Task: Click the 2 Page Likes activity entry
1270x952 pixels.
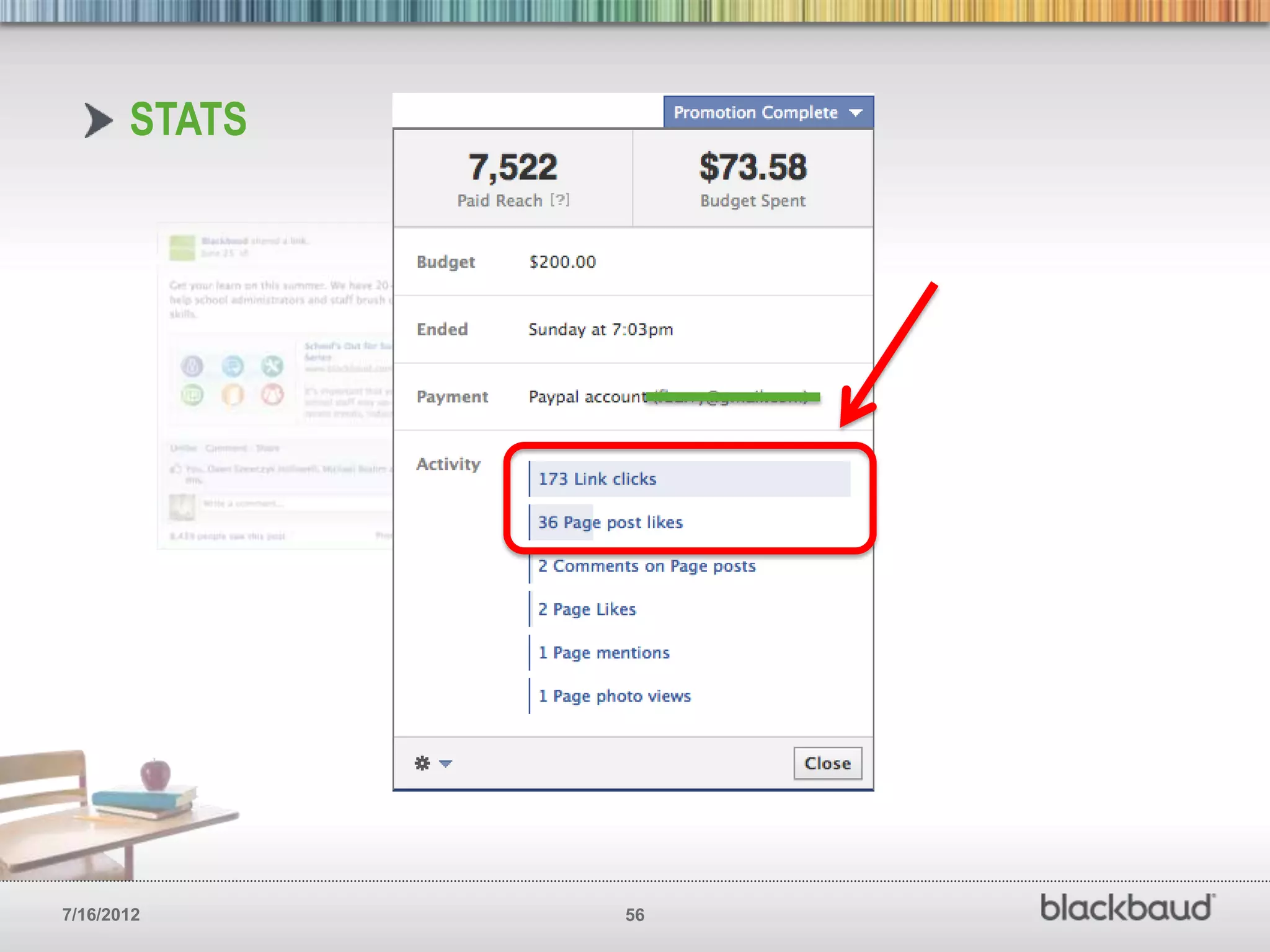Action: [x=587, y=609]
